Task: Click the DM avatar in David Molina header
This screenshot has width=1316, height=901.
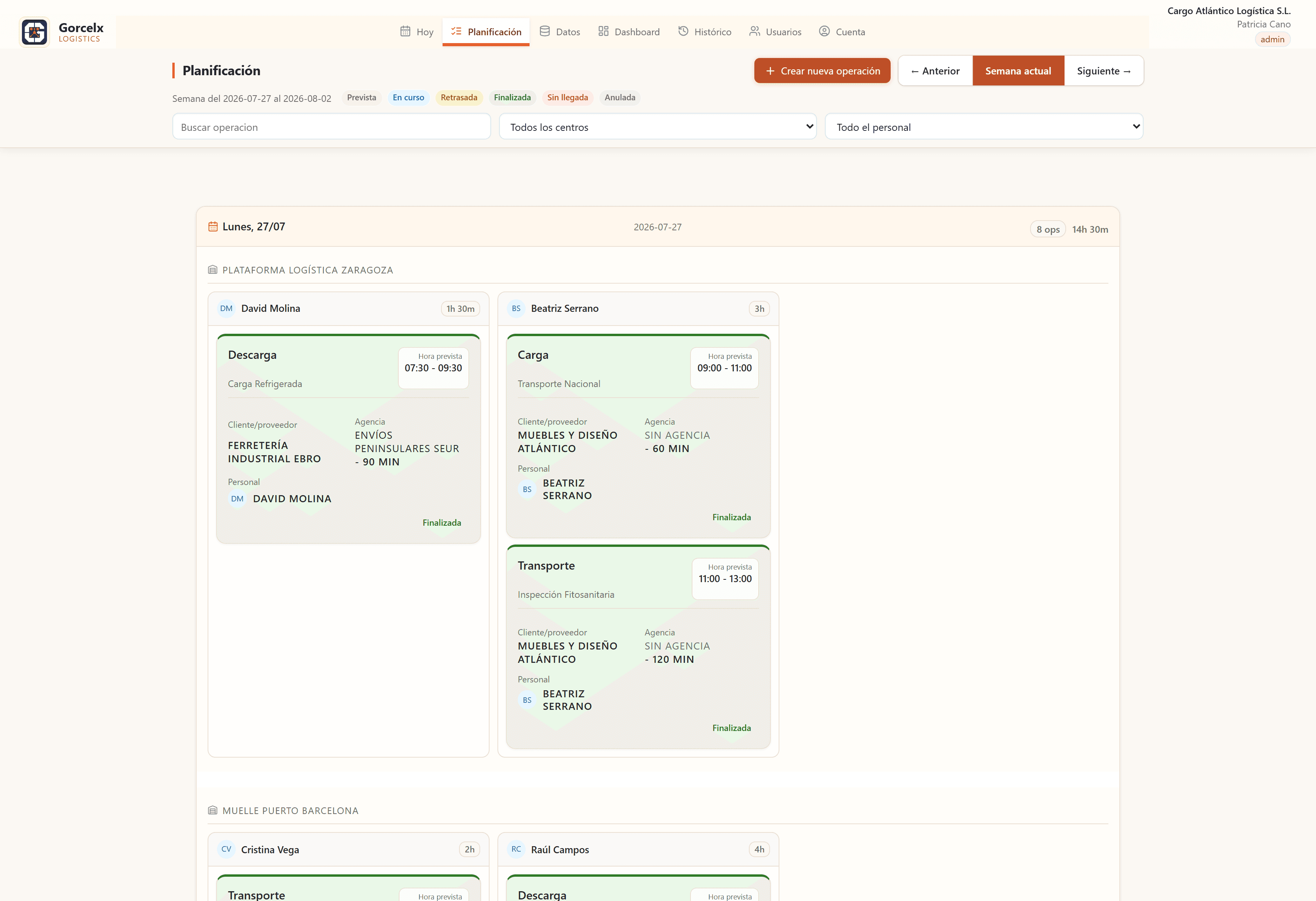Action: point(226,309)
